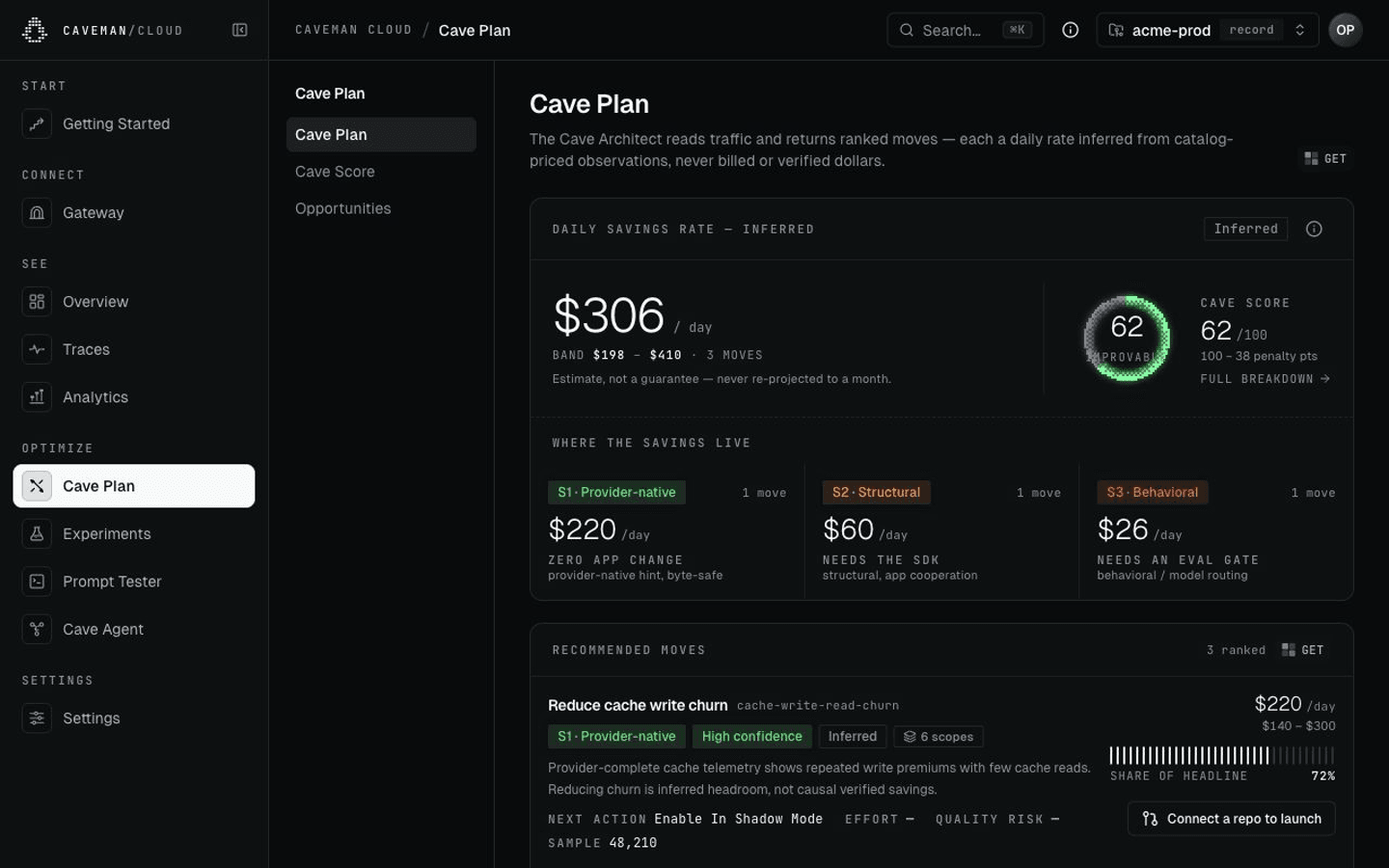The image size is (1389, 868).
Task: Click the up-down chevrons on workspace selector
Action: [x=1299, y=30]
